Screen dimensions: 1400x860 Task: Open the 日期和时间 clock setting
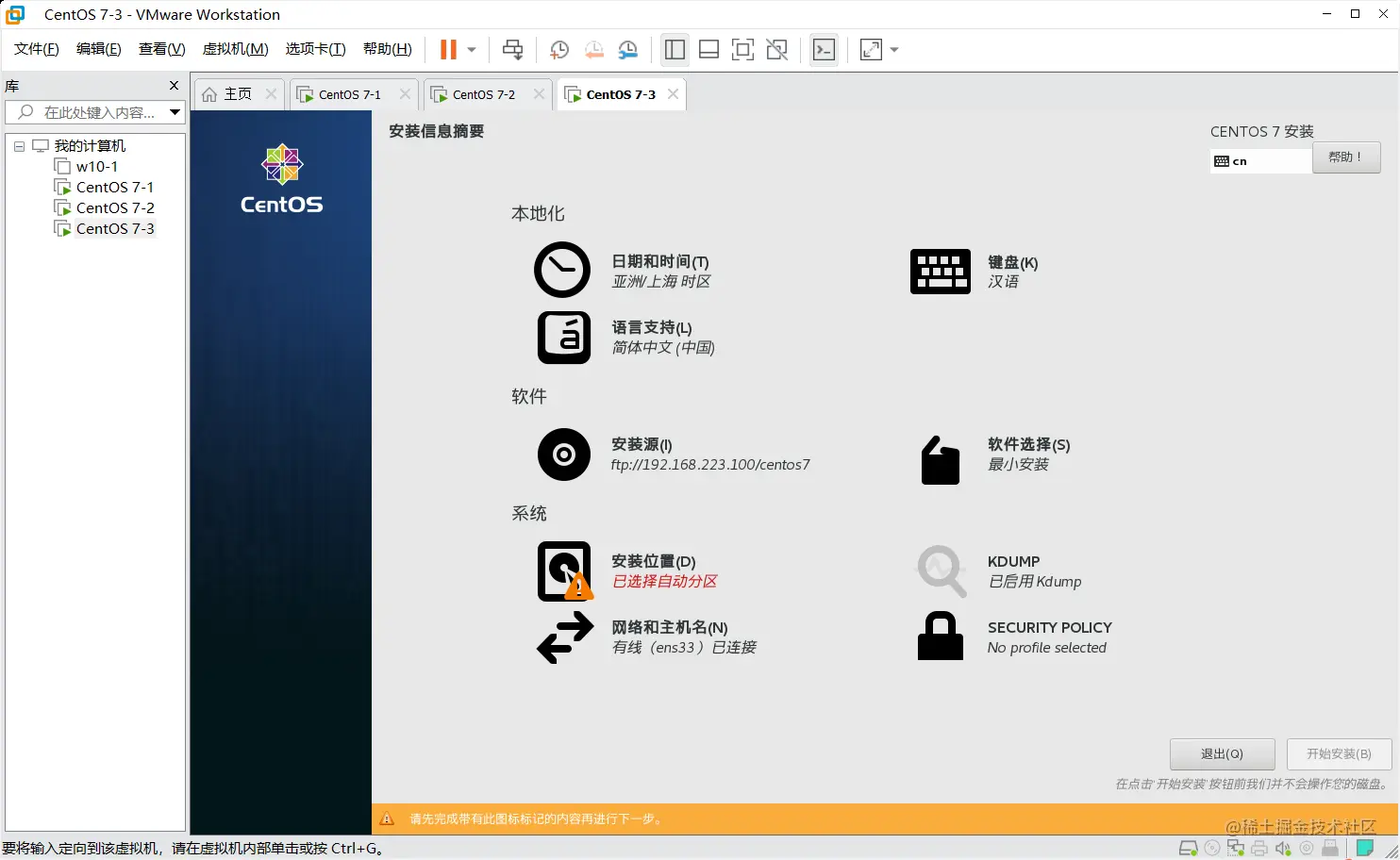623,271
